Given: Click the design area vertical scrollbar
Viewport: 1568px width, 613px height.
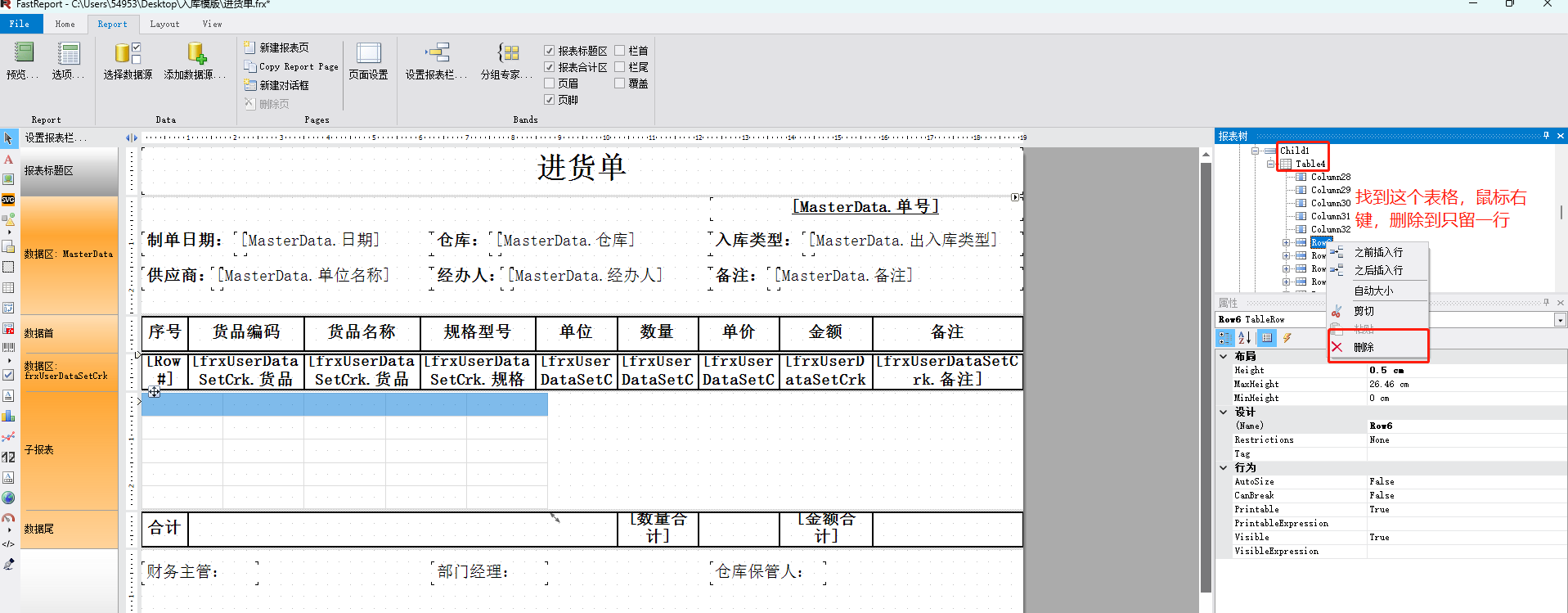Looking at the screenshot, I should pos(1206,376).
